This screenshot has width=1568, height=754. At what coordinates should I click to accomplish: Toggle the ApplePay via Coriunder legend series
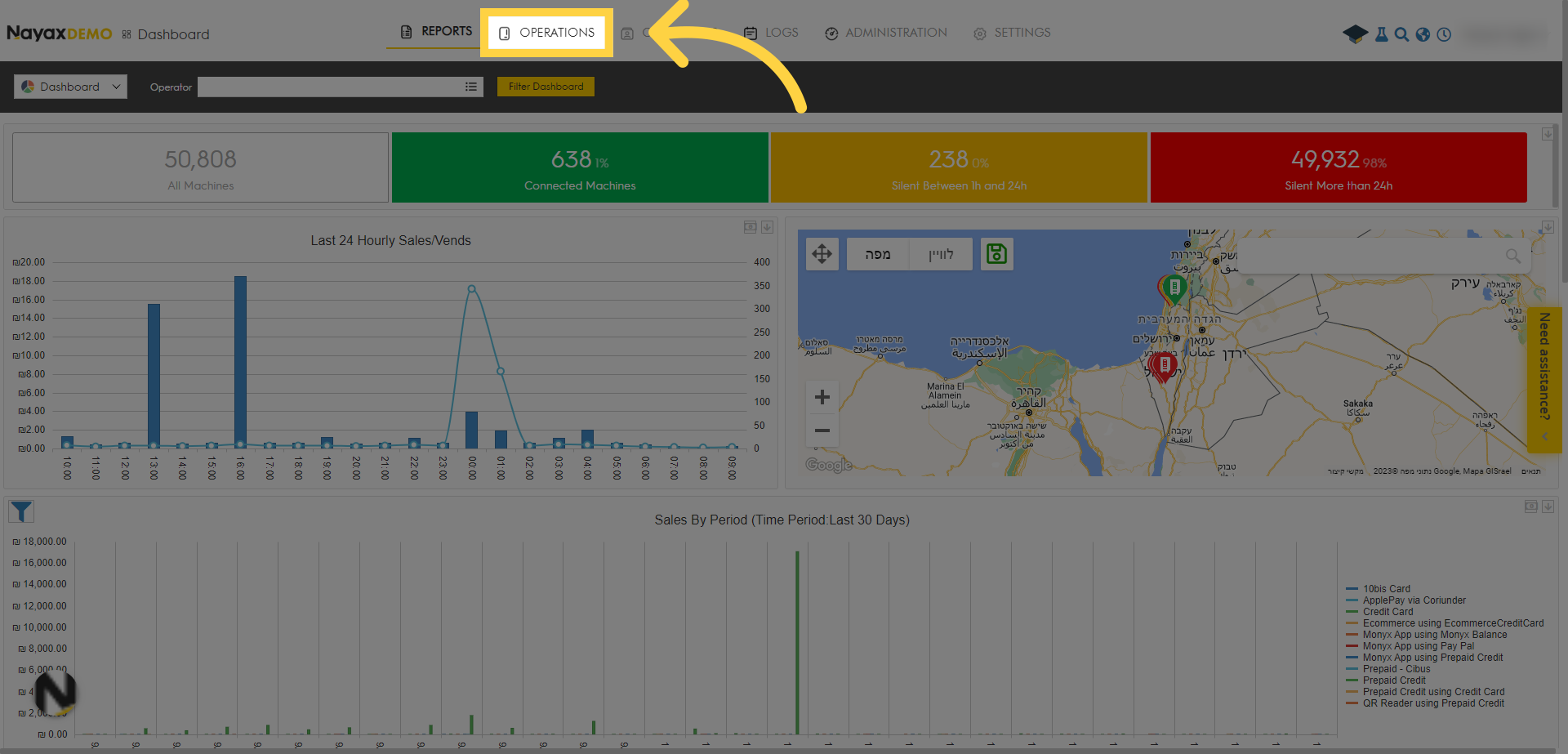(x=1405, y=600)
